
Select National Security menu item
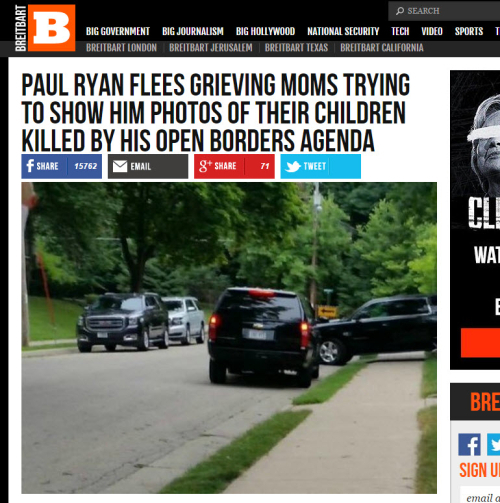click(343, 31)
